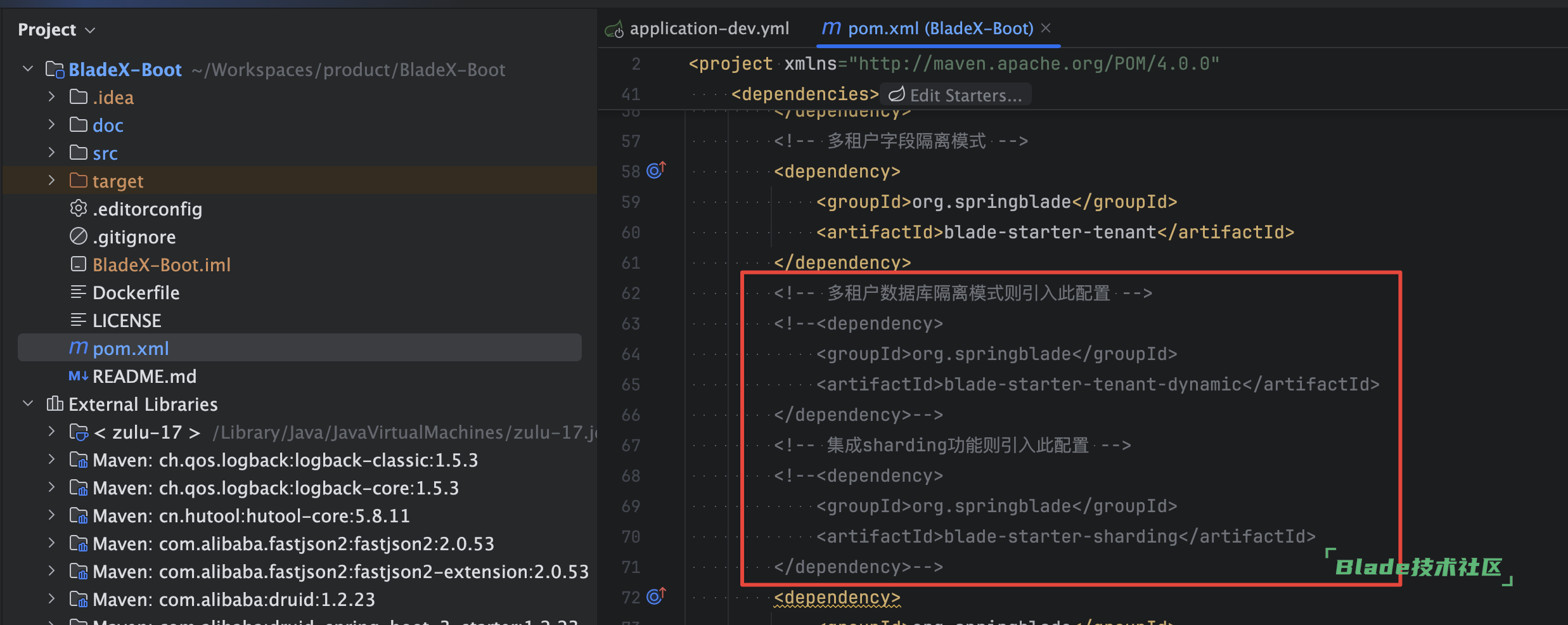Collapse the BladeX-Boot root folder
1568x625 pixels.
28,69
